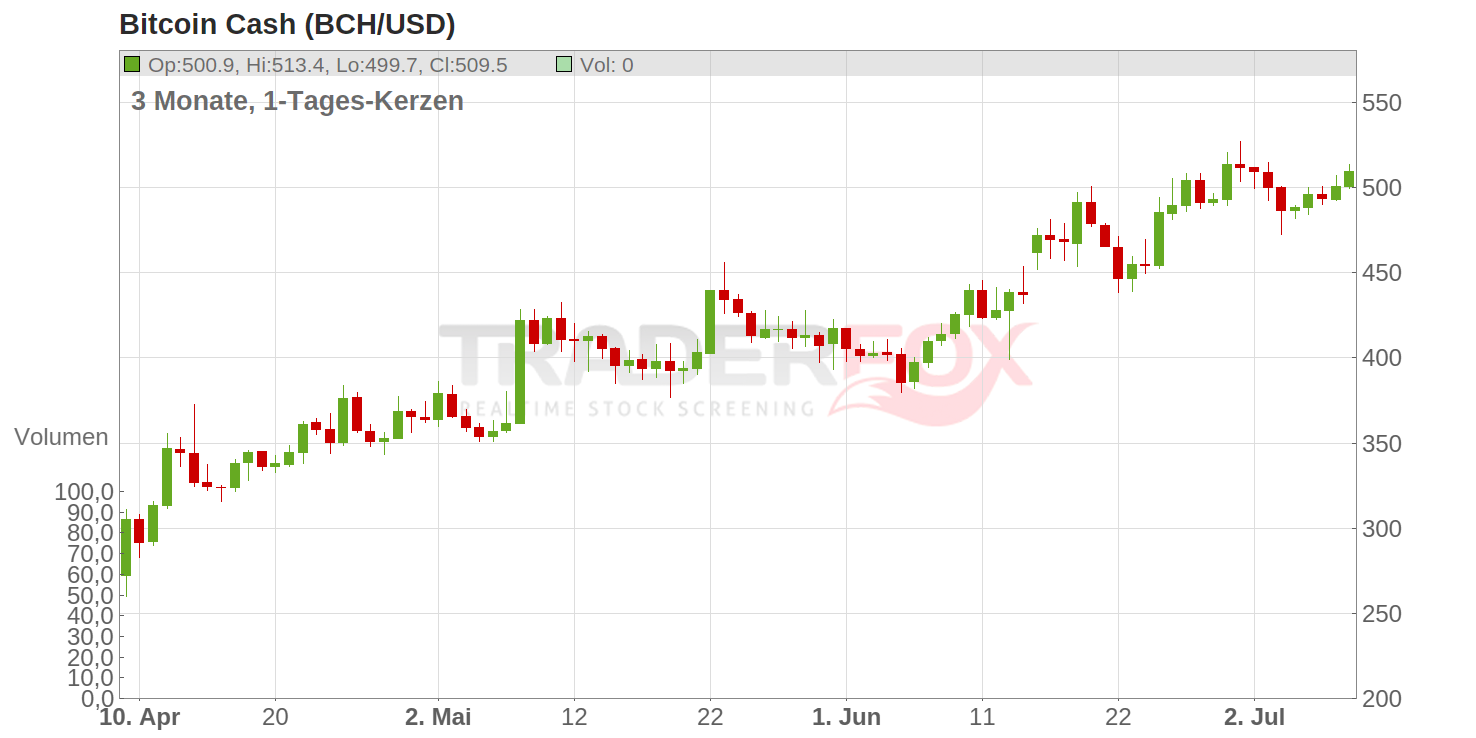Click the 550 price axis label
Image resolution: width=1476 pixels, height=738 pixels.
(x=1381, y=103)
